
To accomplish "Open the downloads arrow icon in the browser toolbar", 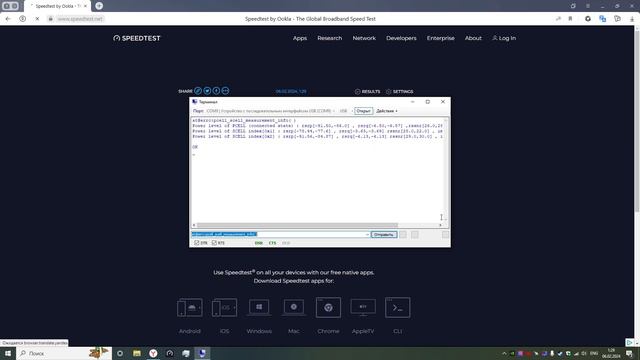I will [632, 19].
